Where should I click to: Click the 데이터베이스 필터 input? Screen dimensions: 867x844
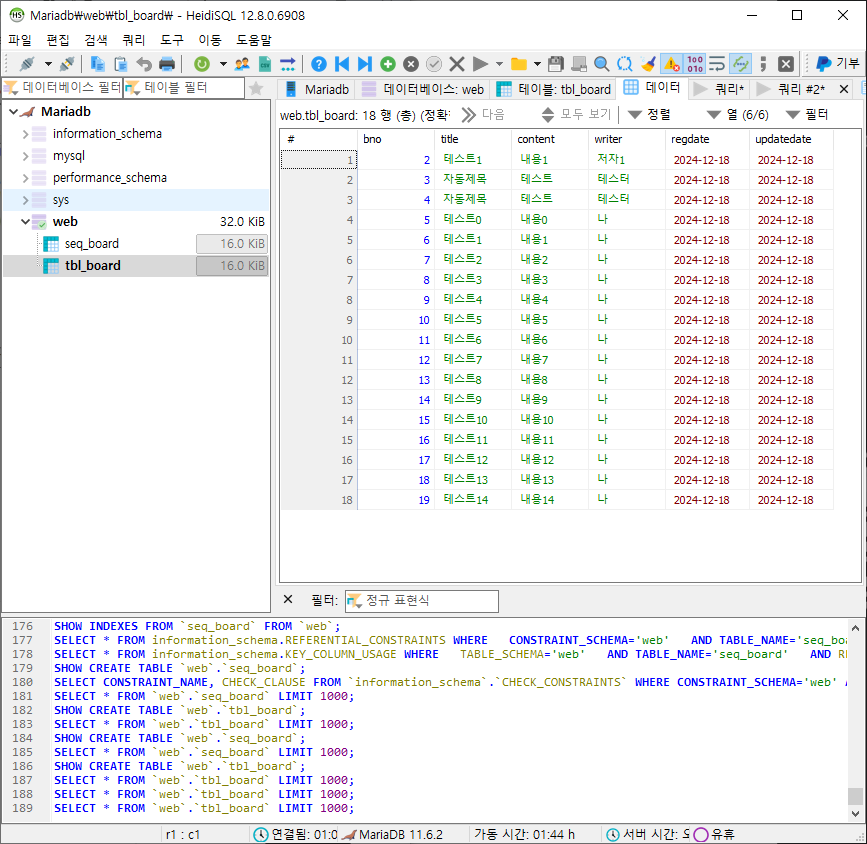coord(62,88)
